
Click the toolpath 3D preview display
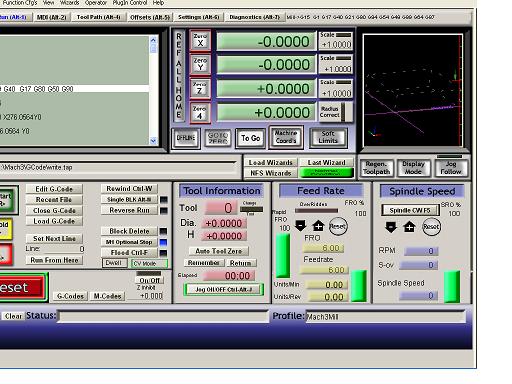(x=413, y=90)
